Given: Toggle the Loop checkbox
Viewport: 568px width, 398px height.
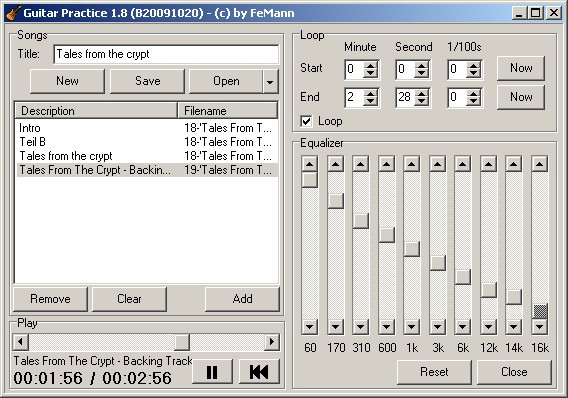Looking at the screenshot, I should click(x=306, y=121).
